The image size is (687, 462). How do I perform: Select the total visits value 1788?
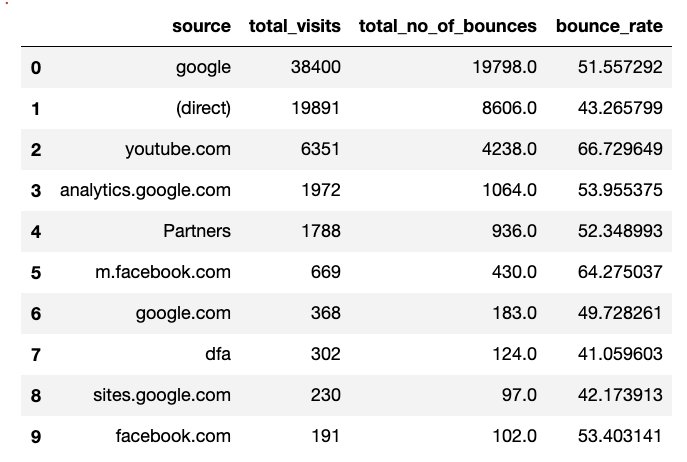click(321, 231)
